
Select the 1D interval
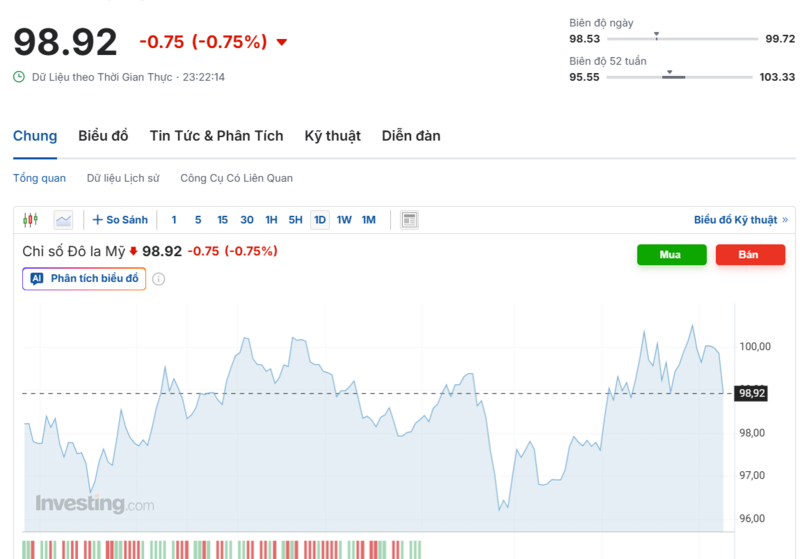click(x=320, y=220)
